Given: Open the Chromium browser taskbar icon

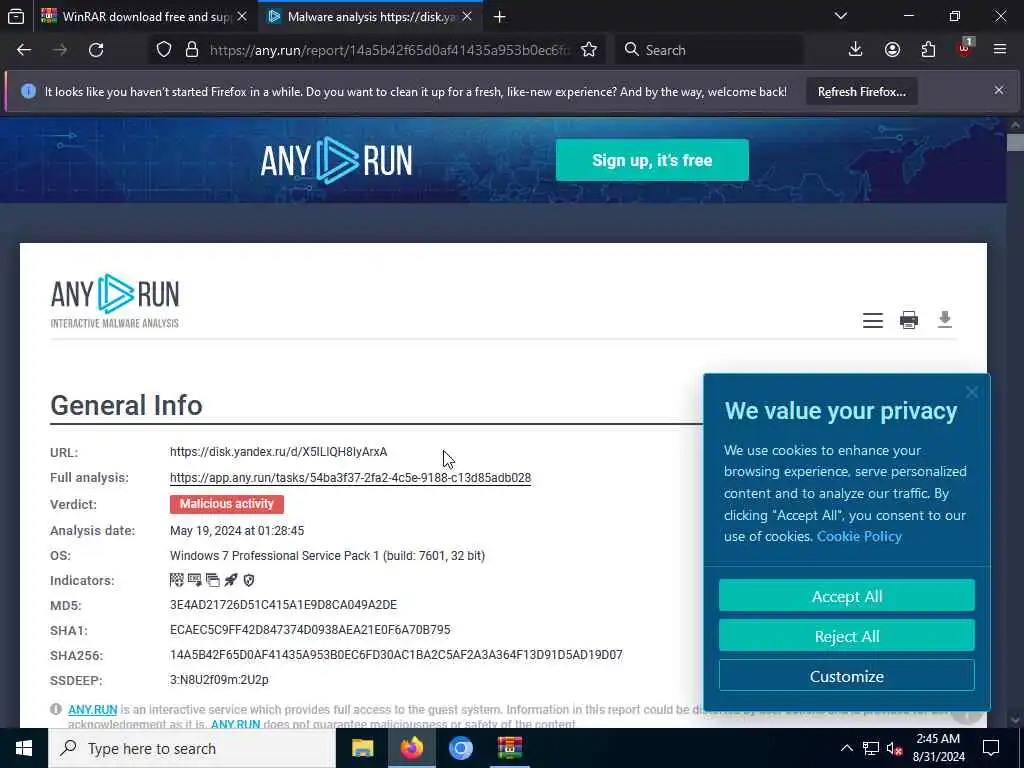Looking at the screenshot, I should (460, 748).
